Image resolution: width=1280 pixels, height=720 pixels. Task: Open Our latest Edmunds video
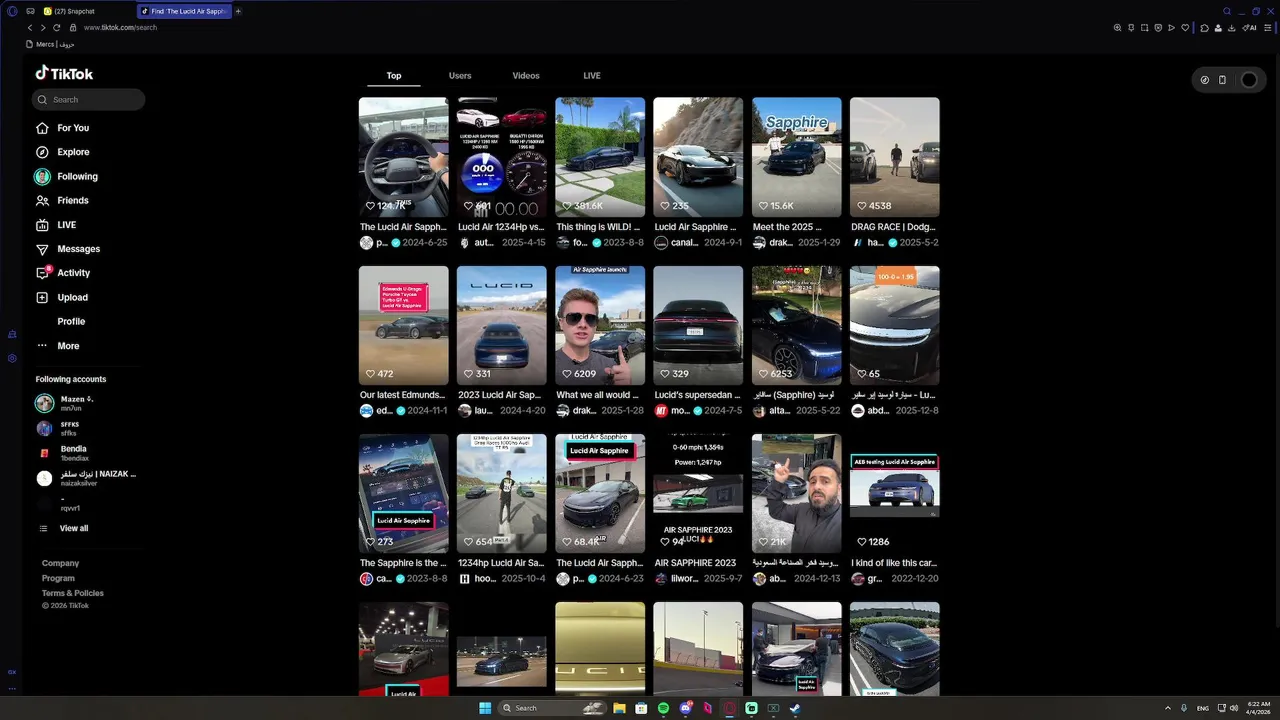click(403, 325)
